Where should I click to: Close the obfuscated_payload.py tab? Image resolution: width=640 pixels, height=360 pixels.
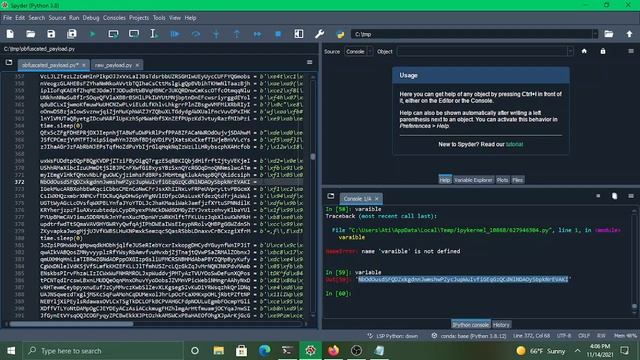[84, 65]
